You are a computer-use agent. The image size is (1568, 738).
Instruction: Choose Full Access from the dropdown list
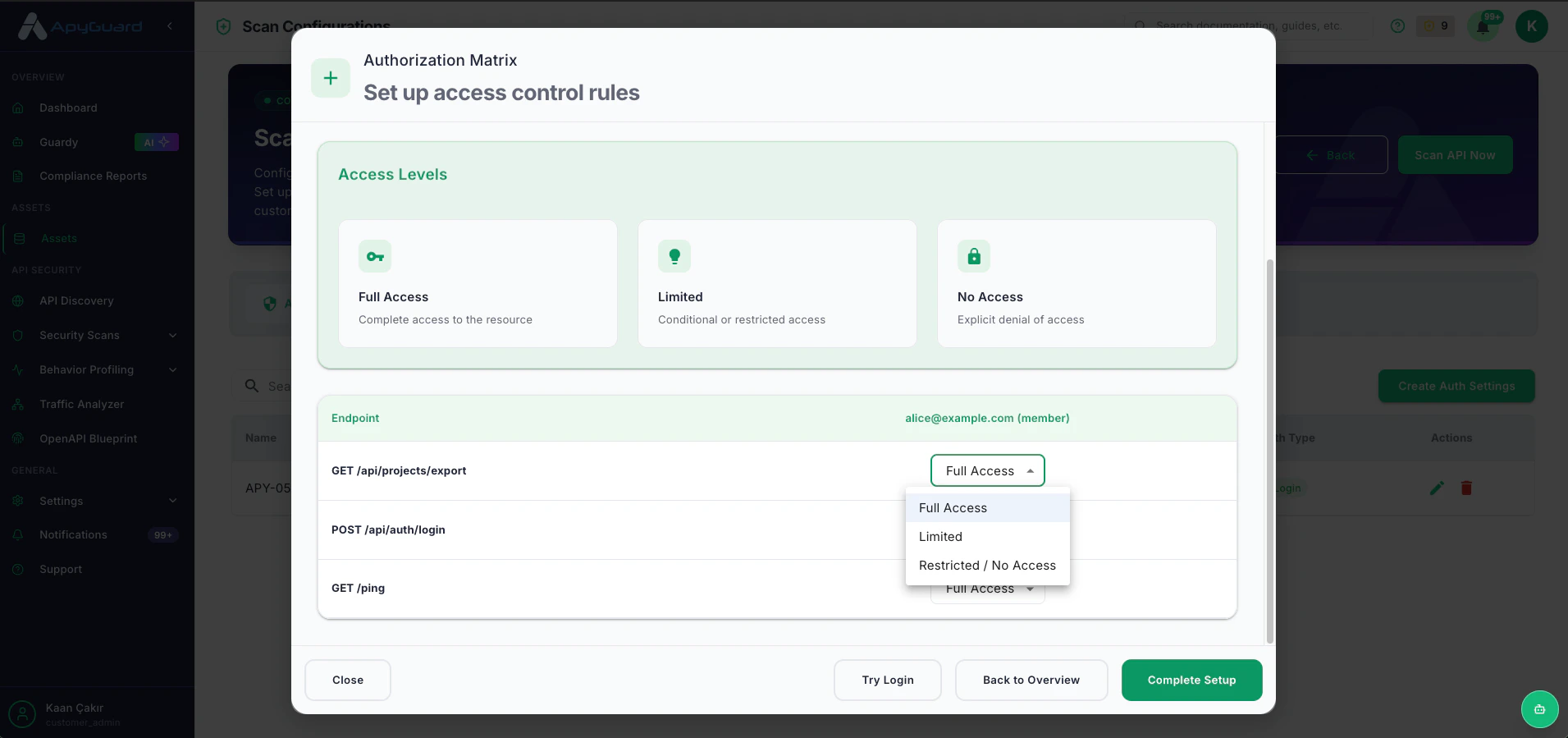coord(988,508)
